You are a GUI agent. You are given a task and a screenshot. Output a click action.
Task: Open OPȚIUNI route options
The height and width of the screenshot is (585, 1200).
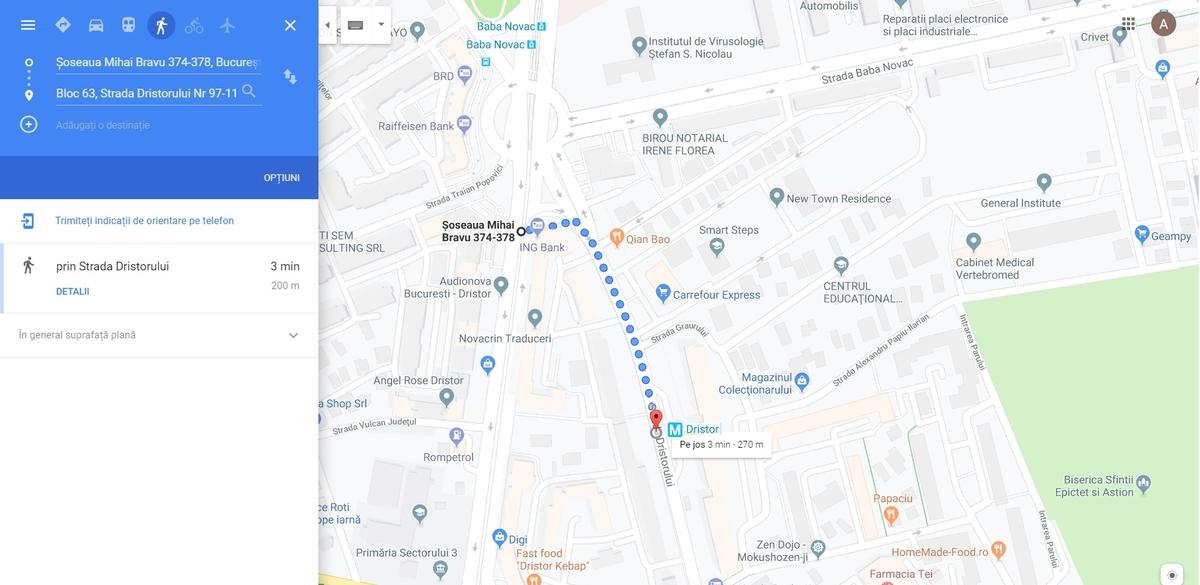tap(282, 178)
